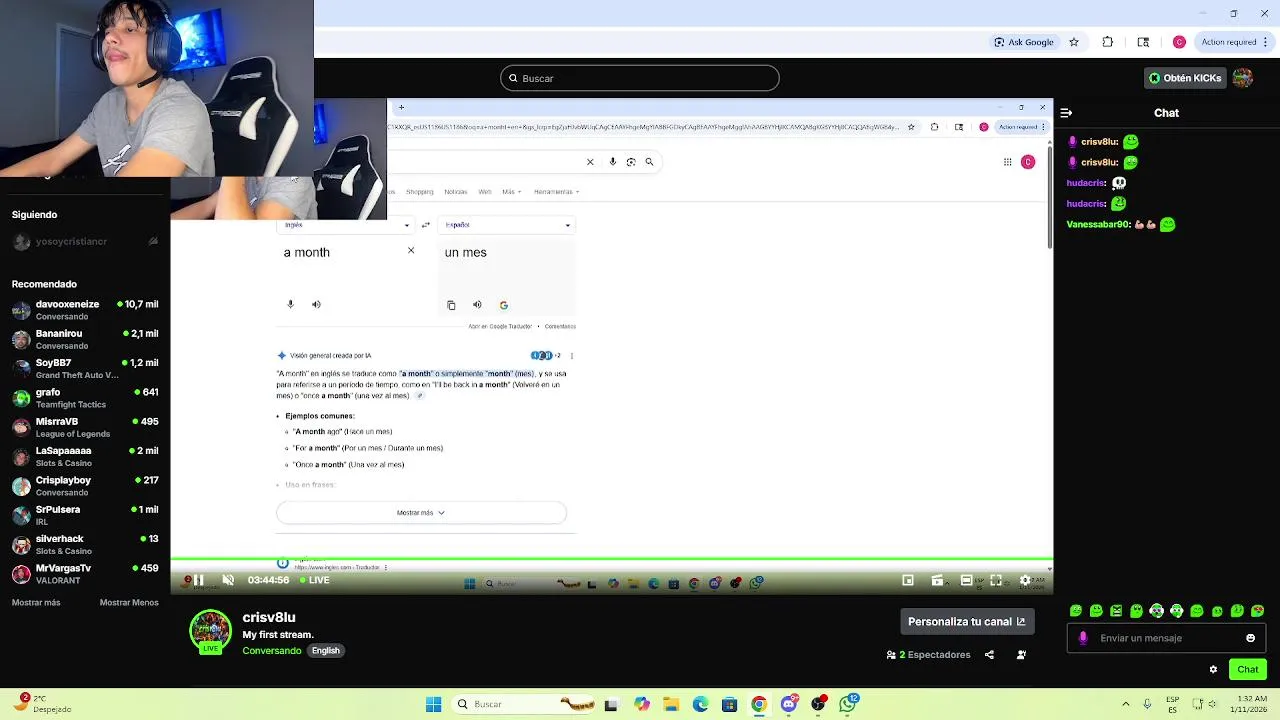This screenshot has height=720, width=1280.
Task: Open Crisplayboy recommended channel
Action: (85, 486)
